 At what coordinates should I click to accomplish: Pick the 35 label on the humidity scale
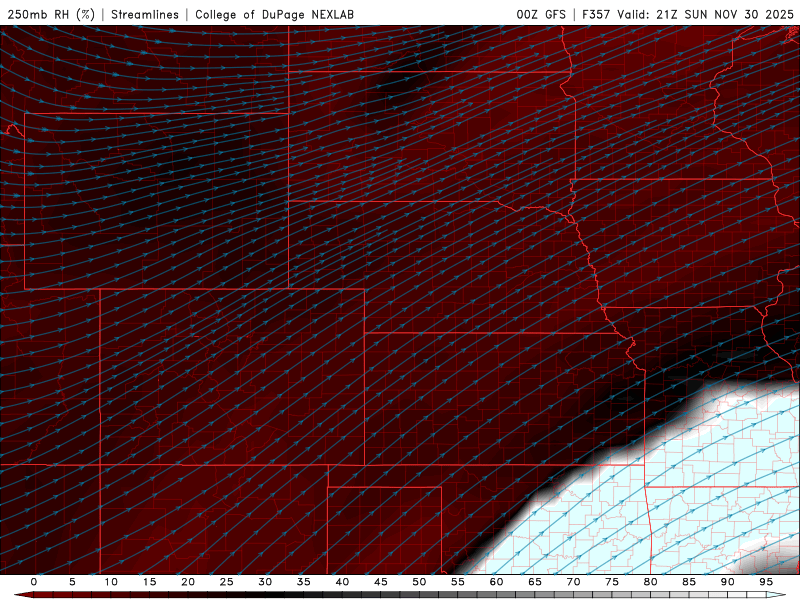pyautogui.click(x=304, y=582)
